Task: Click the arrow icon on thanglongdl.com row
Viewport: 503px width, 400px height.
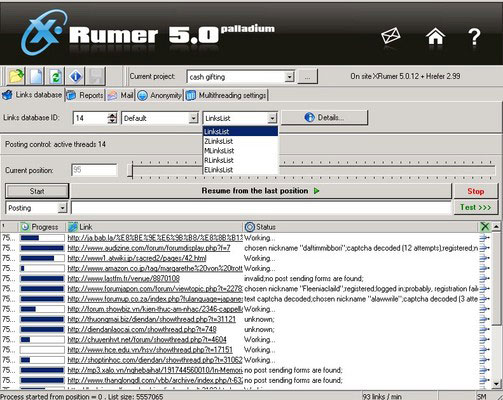Action: pyautogui.click(x=484, y=380)
